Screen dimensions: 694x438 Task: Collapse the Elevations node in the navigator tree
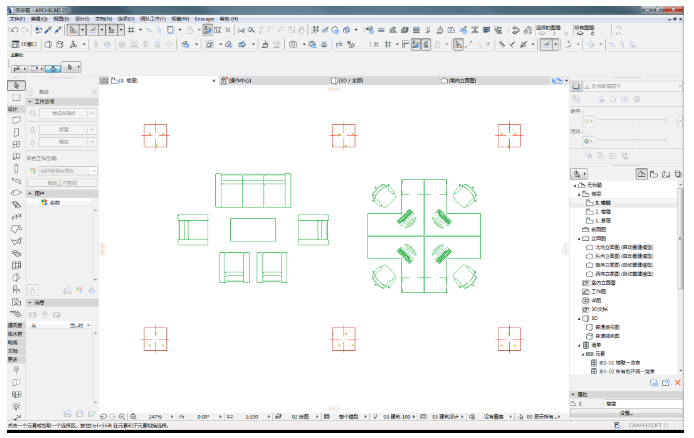click(x=578, y=238)
